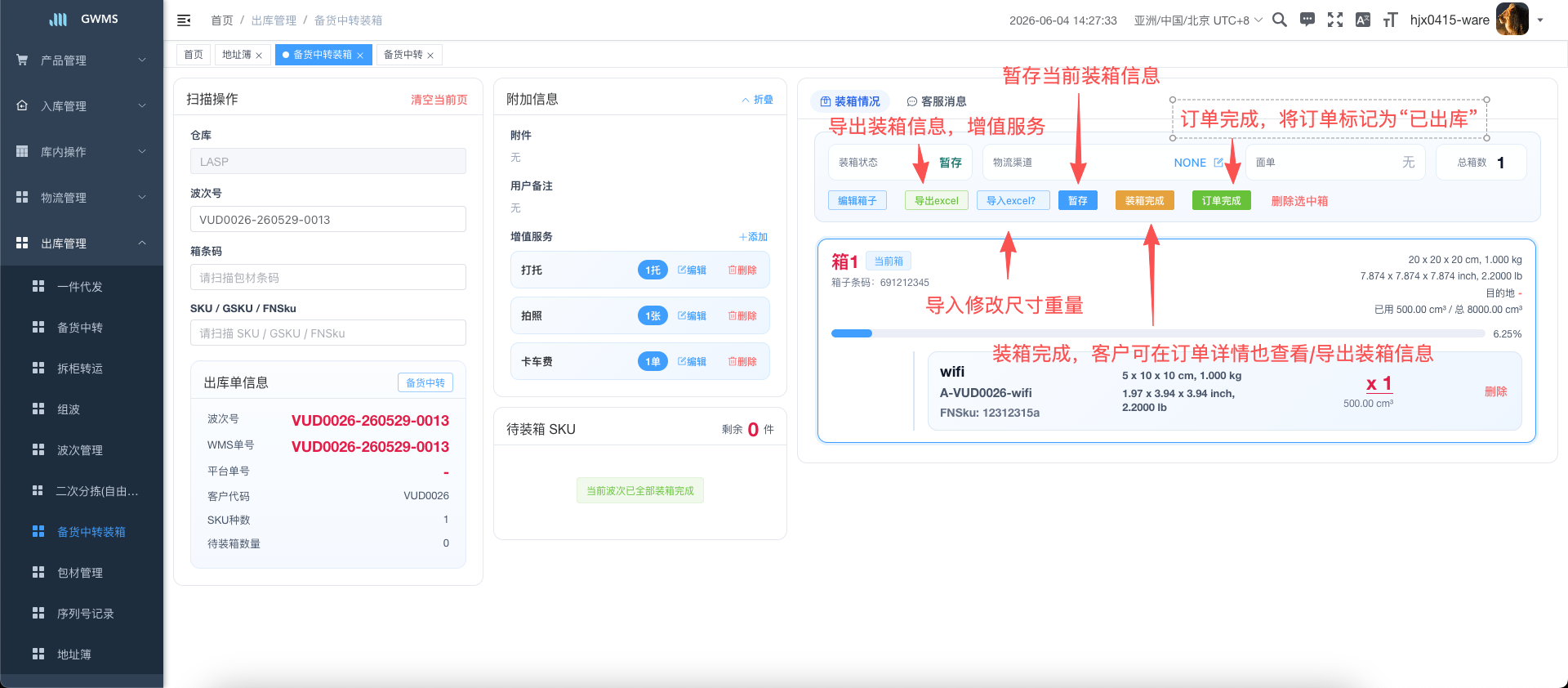Screen dimensions: 1568x688
Task: Close the 备货中转 tab
Action: pos(430,56)
